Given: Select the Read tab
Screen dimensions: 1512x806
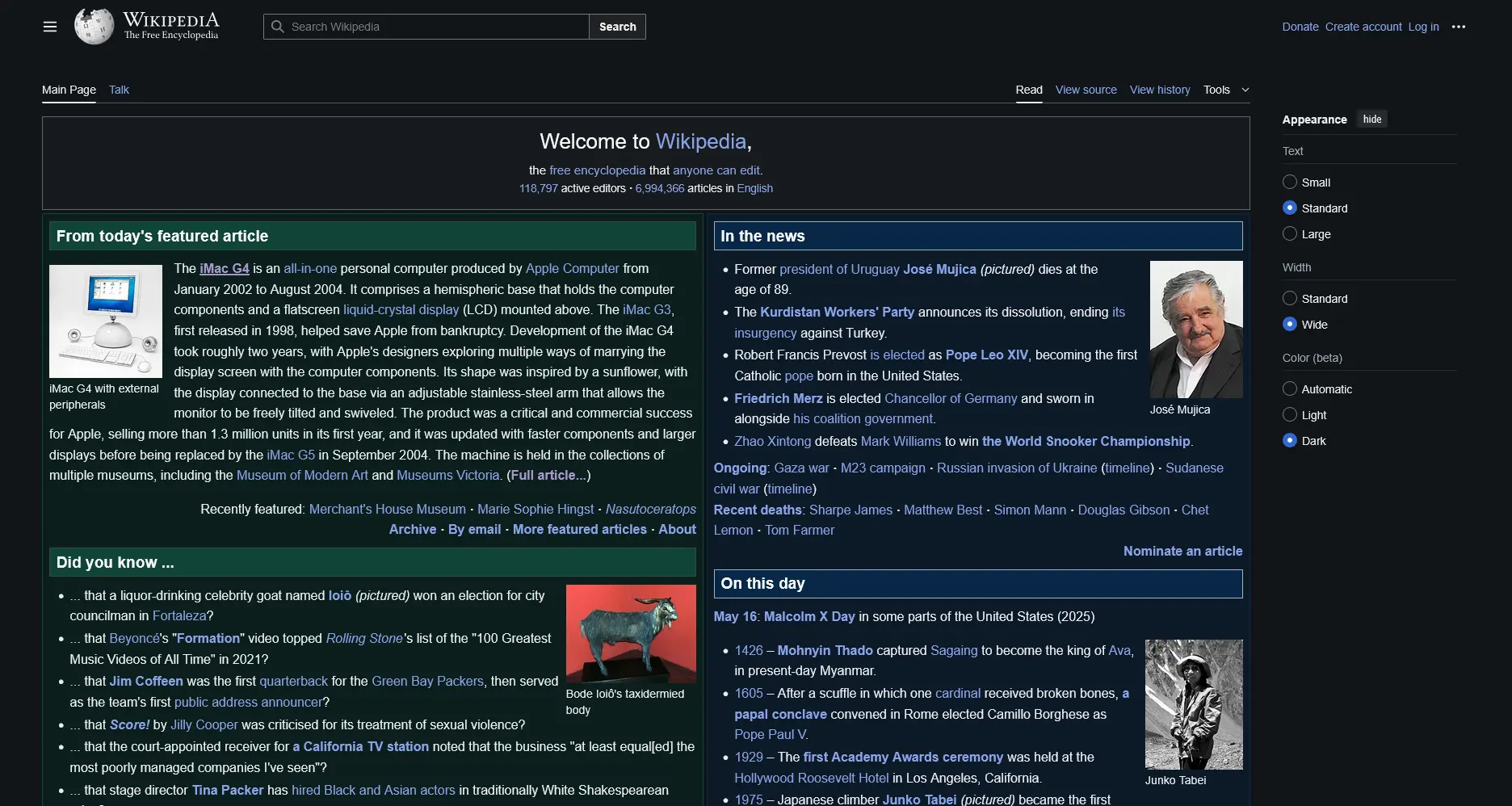Looking at the screenshot, I should [x=1029, y=90].
